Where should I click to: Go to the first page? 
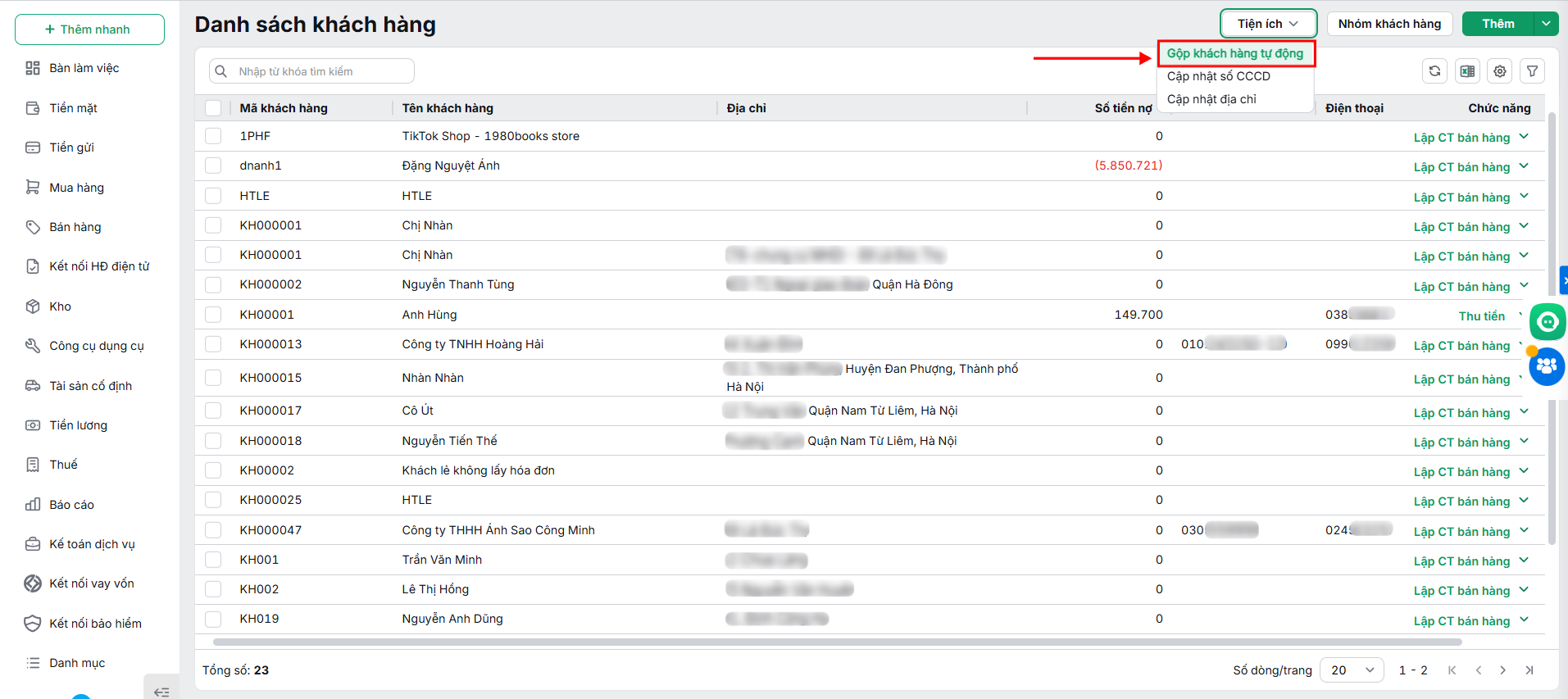(x=1452, y=670)
